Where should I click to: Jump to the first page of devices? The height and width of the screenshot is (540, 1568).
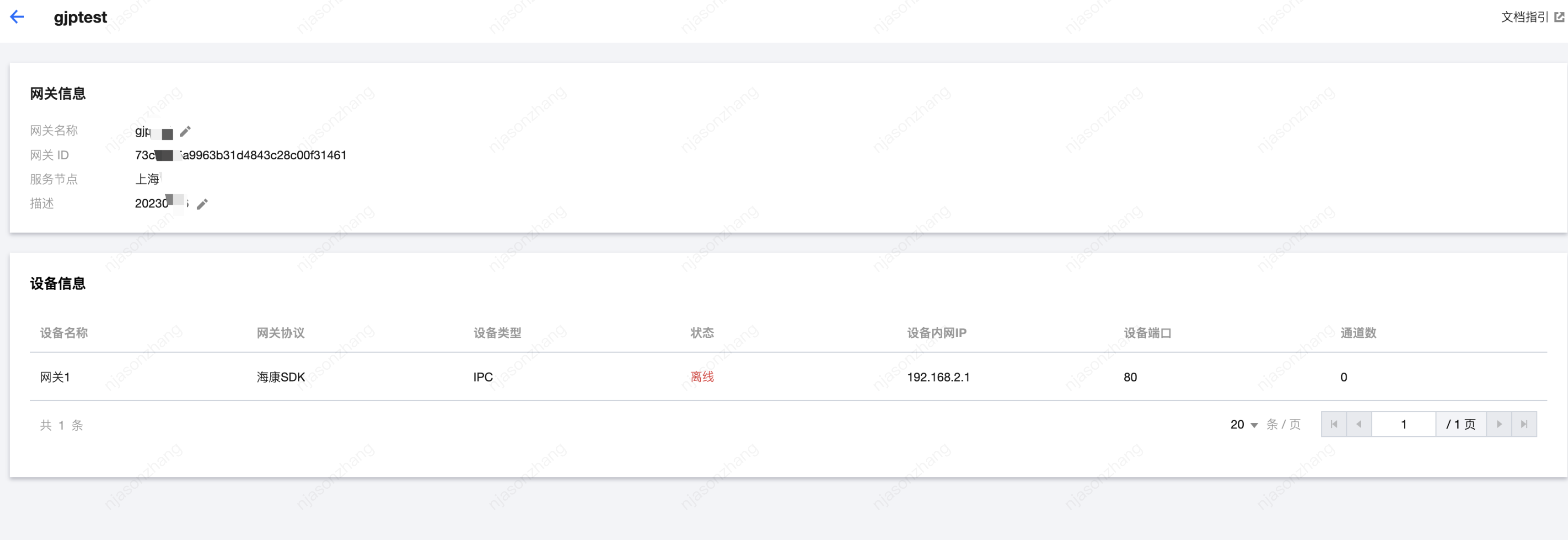click(1334, 424)
